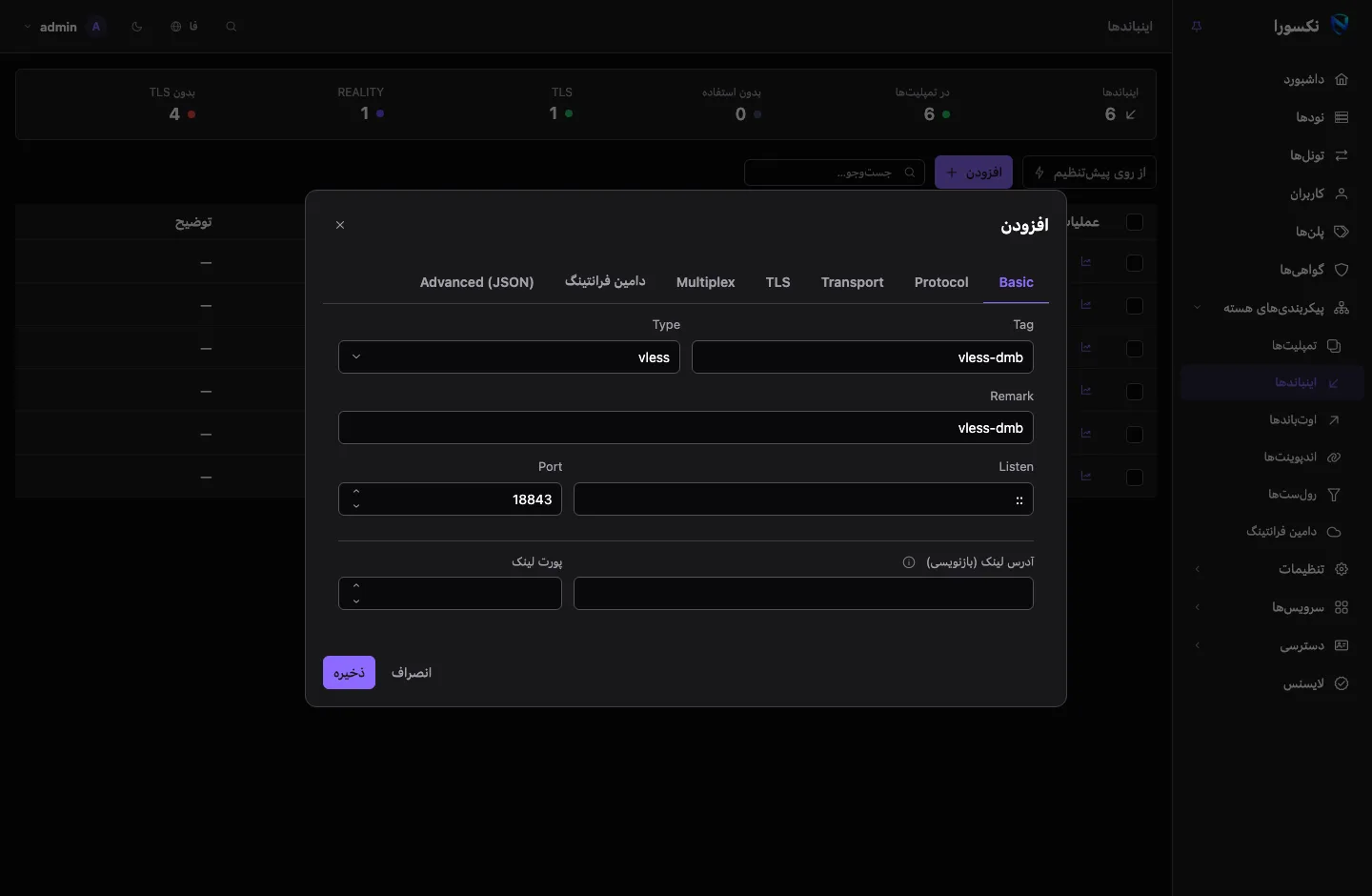
Task: Click the purple افزودن add button
Action: (x=974, y=173)
